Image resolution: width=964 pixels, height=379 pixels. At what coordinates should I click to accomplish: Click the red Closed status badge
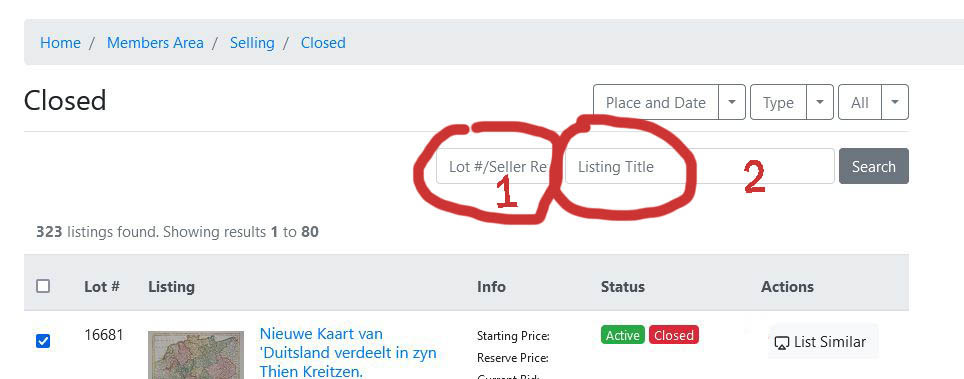tap(674, 335)
